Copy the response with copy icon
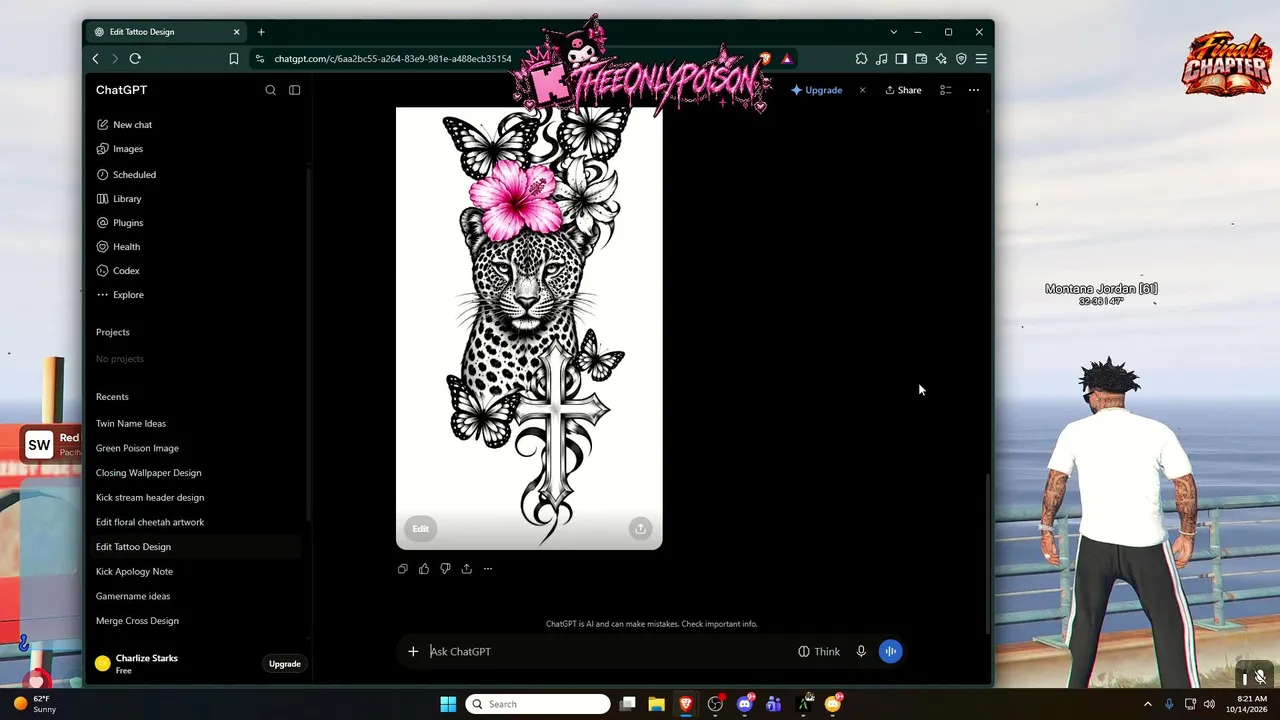This screenshot has width=1280, height=720. click(x=402, y=569)
